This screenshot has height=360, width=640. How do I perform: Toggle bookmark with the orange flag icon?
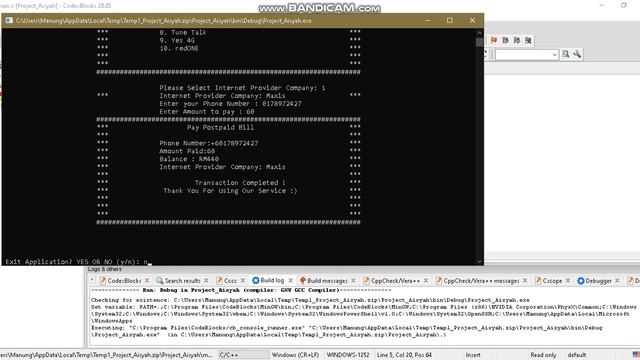[x=493, y=40]
